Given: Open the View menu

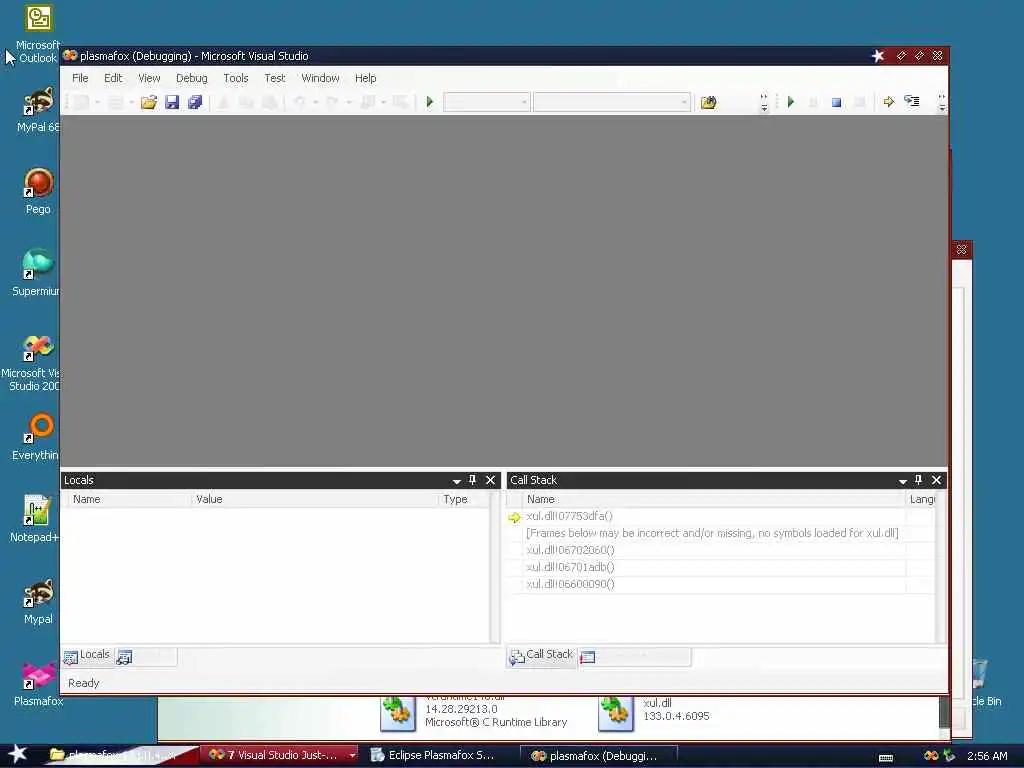Looking at the screenshot, I should [149, 78].
